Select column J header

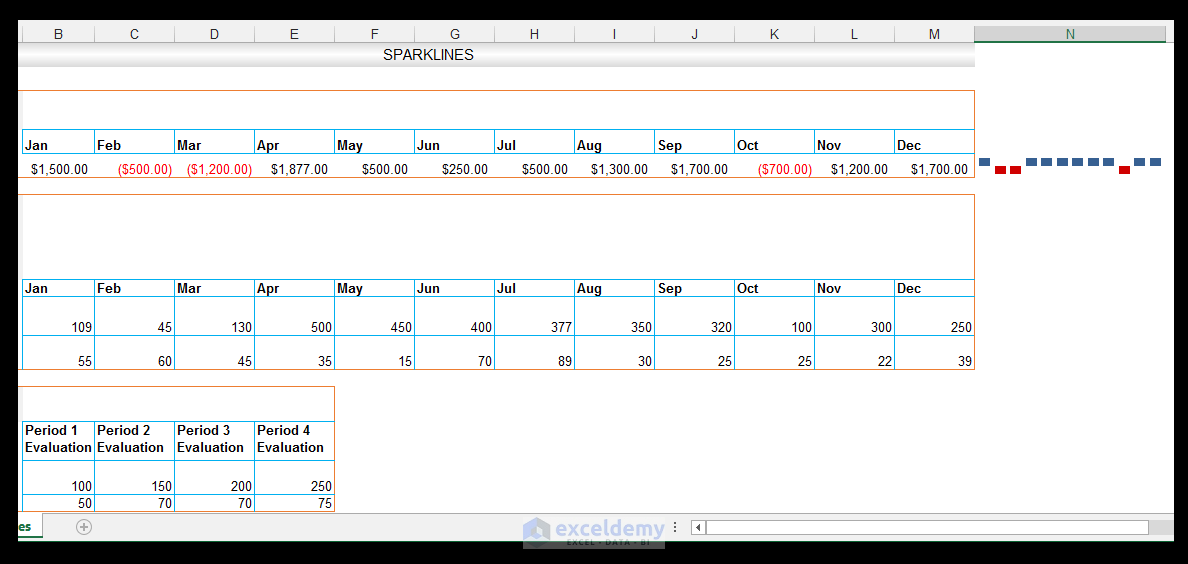click(694, 34)
